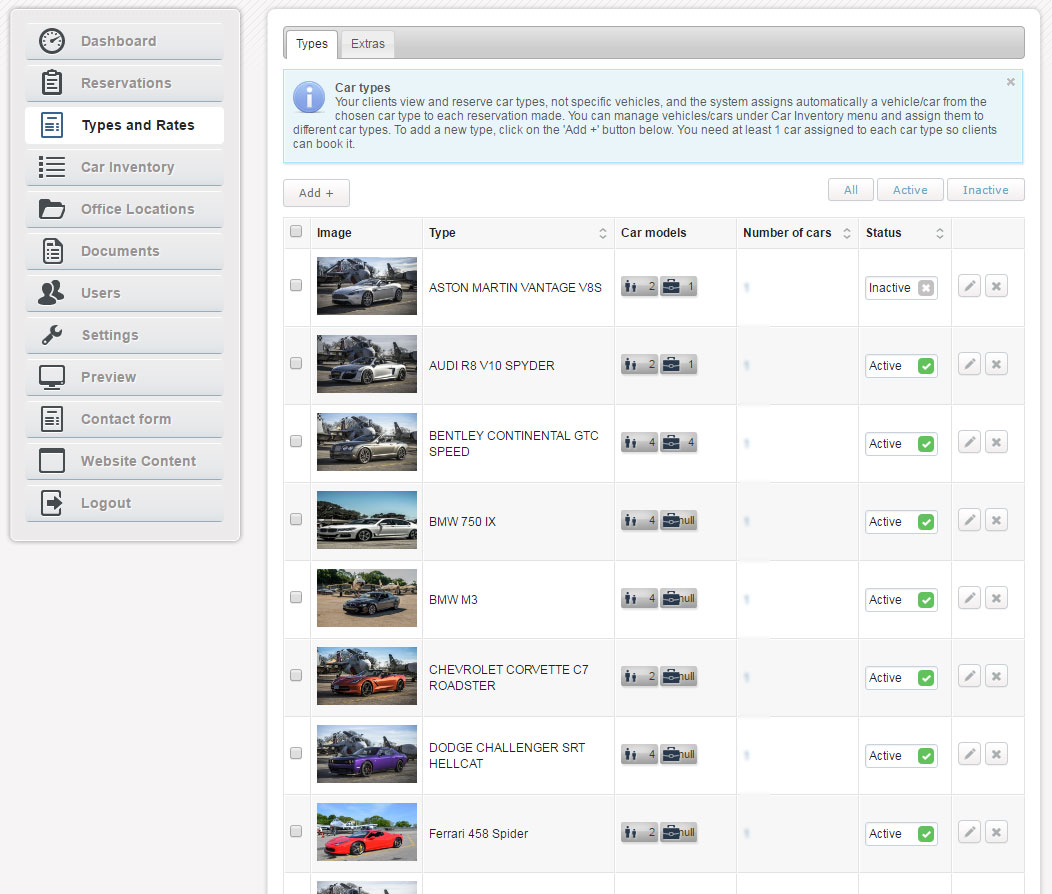Close the Car types info box
This screenshot has width=1052, height=894.
(1010, 82)
